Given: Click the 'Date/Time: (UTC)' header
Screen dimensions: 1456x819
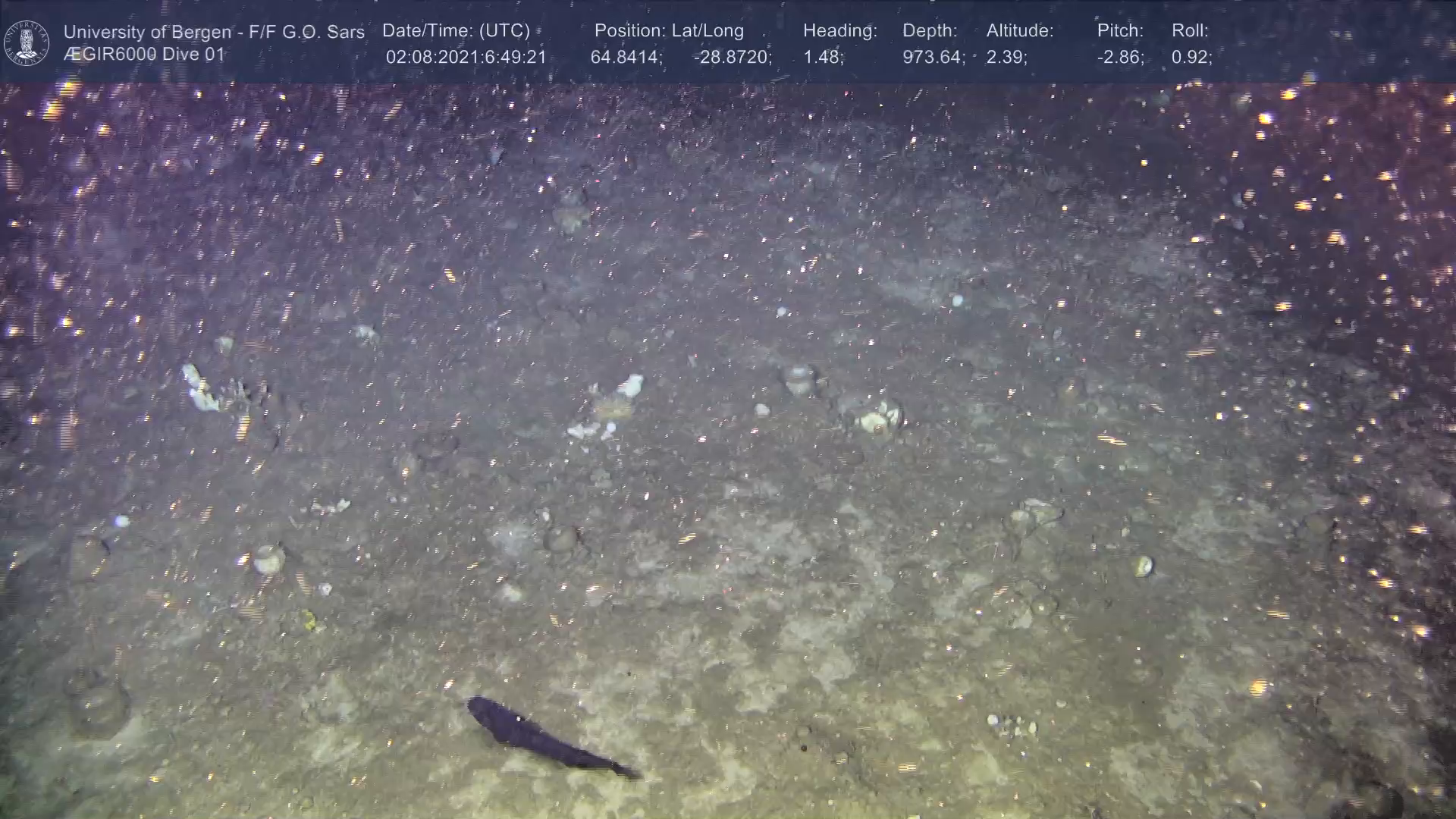Looking at the screenshot, I should click(456, 31).
